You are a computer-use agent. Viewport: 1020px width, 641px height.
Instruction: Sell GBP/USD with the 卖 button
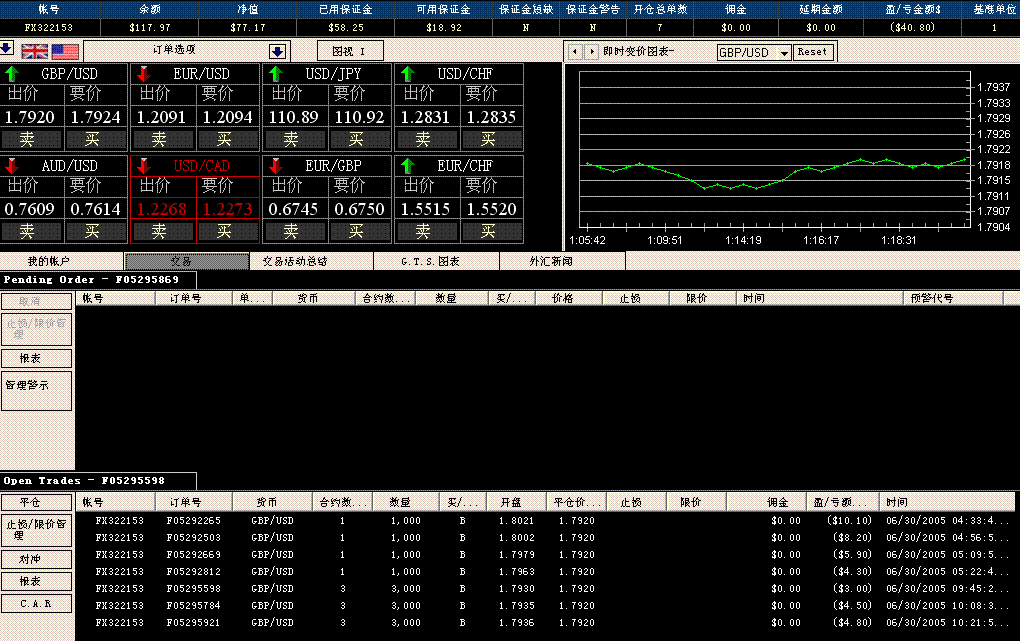(x=31, y=139)
